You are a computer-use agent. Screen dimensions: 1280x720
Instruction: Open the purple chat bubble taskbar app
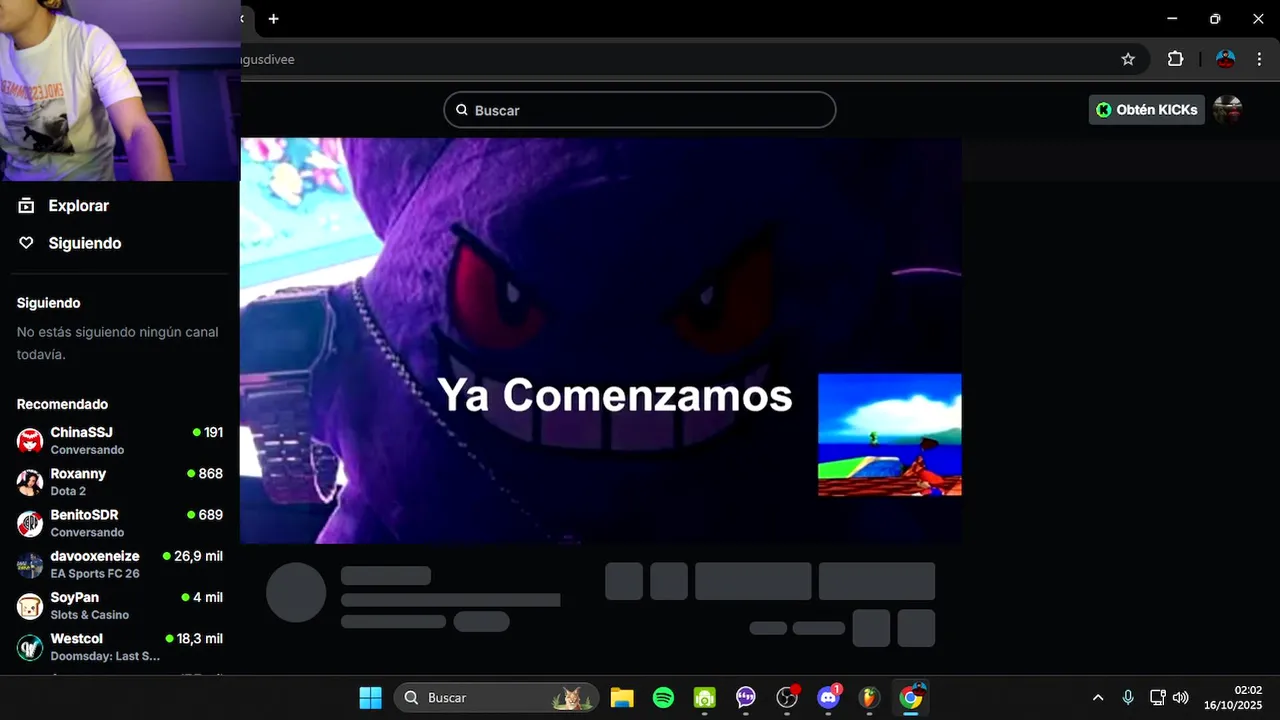click(x=746, y=697)
